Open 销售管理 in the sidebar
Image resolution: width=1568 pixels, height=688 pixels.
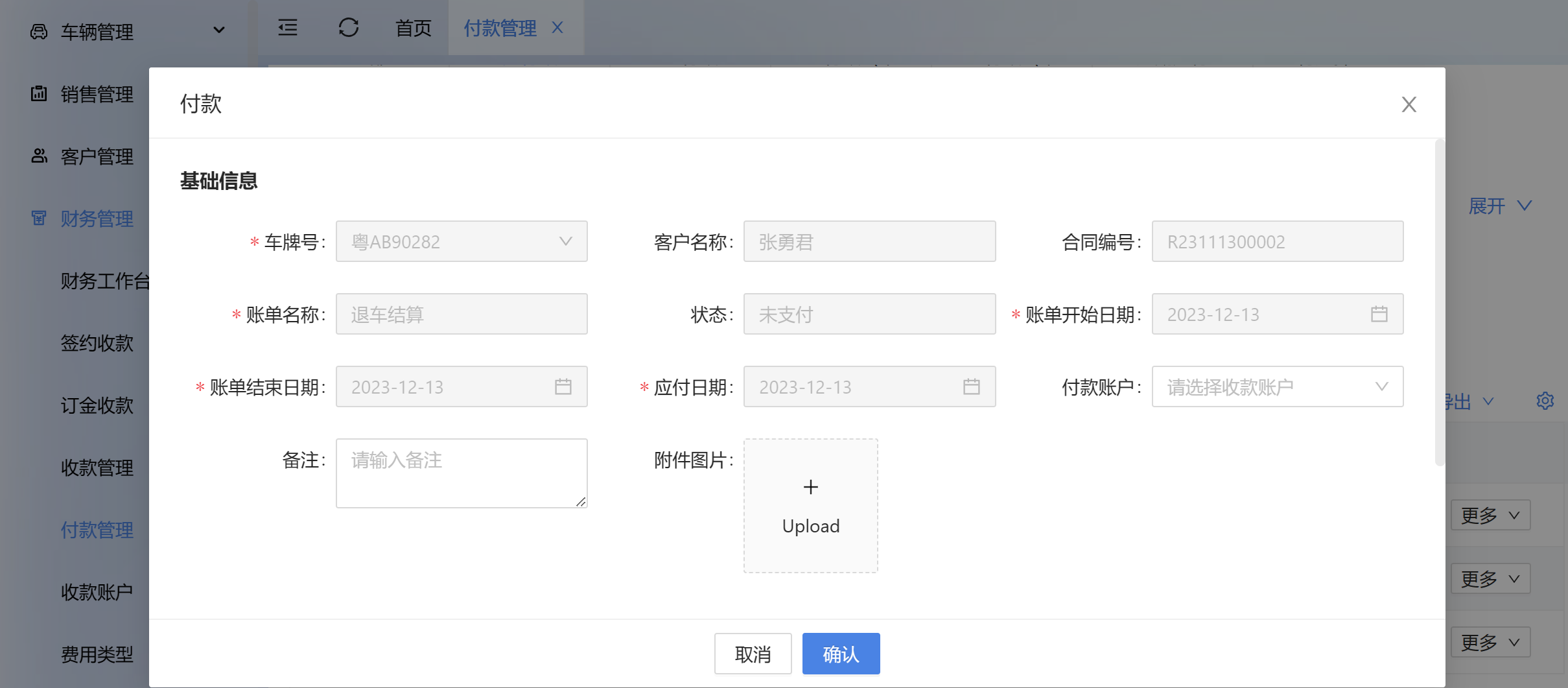tap(97, 94)
